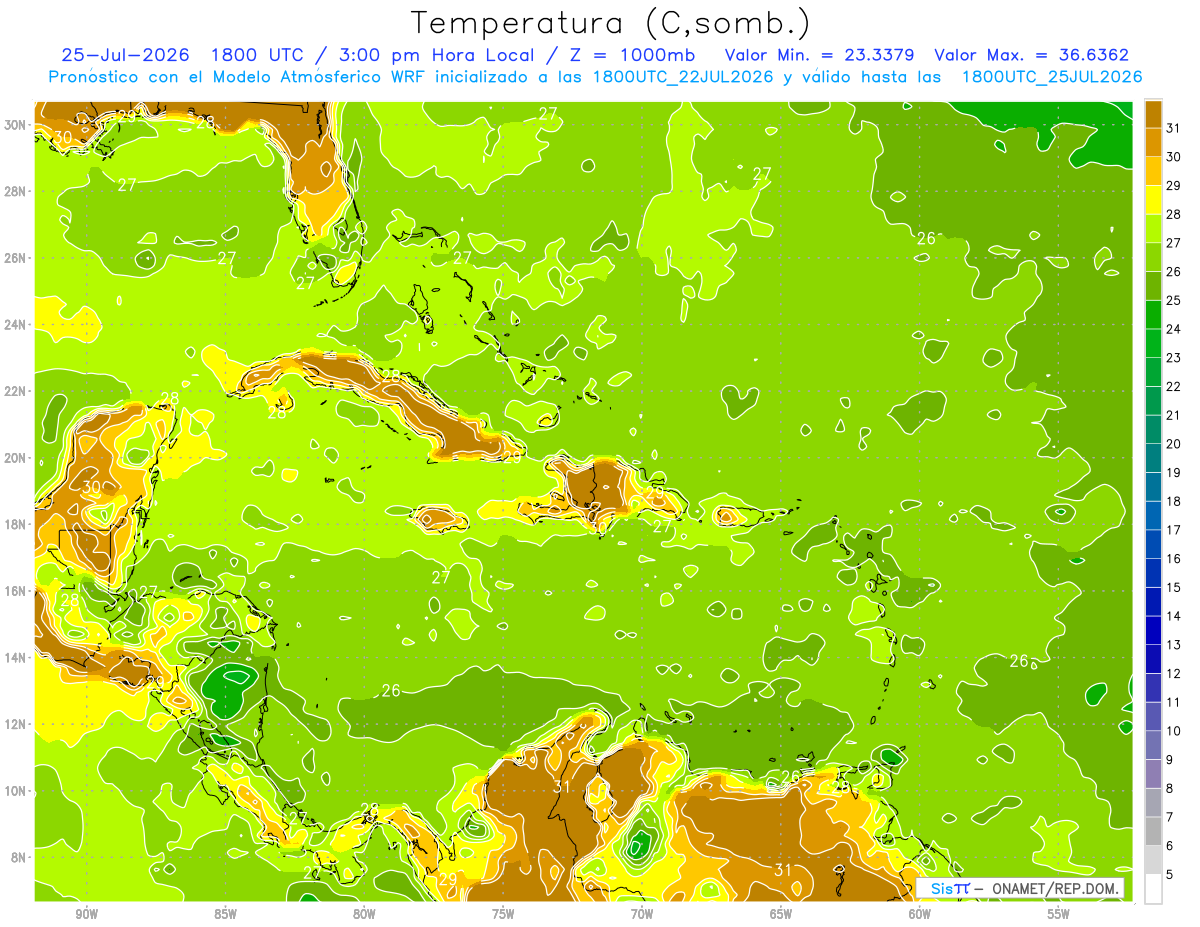1200x927 pixels.
Task: Click the '16N' latitude axis label
Action: [x=16, y=591]
